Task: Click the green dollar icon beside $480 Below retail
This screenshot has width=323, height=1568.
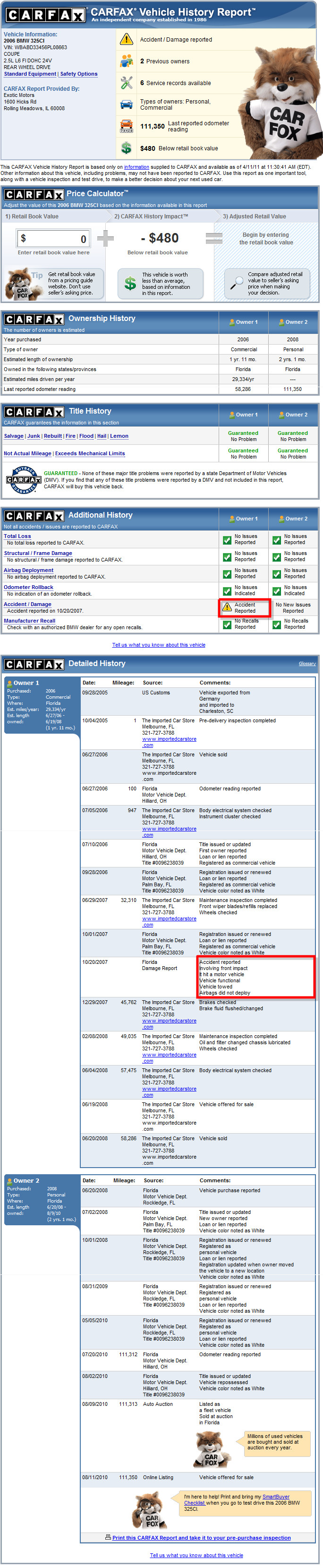Action: coord(127,148)
